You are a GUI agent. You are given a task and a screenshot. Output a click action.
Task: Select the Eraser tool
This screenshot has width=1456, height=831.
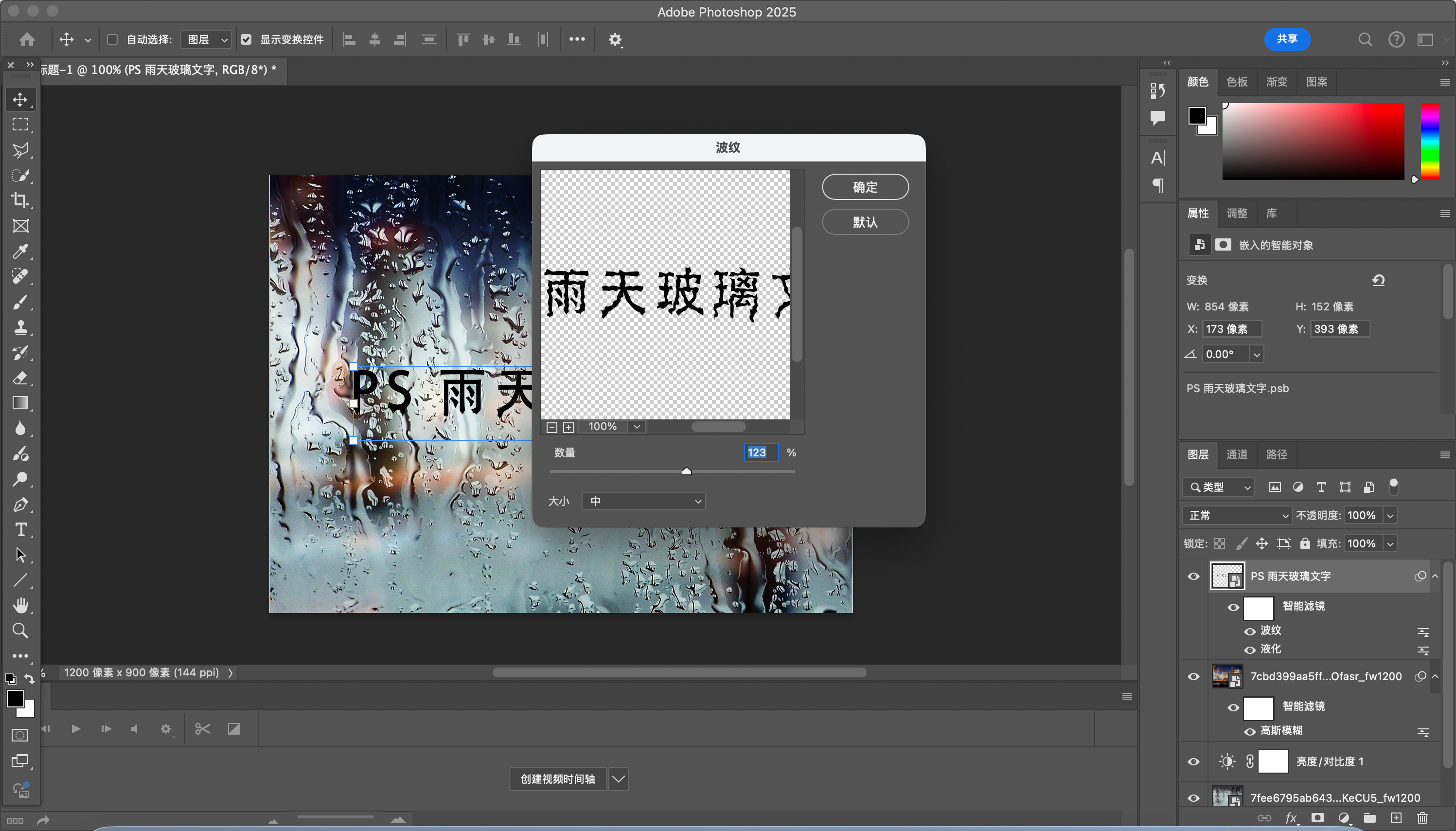pyautogui.click(x=20, y=378)
